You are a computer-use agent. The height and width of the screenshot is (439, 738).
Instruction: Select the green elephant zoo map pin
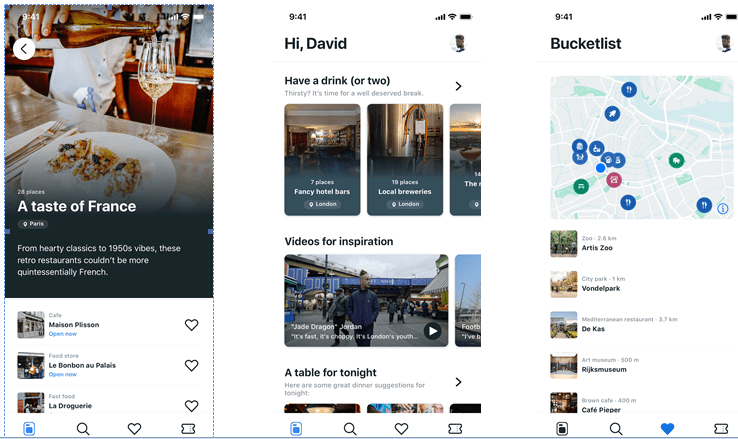[676, 160]
